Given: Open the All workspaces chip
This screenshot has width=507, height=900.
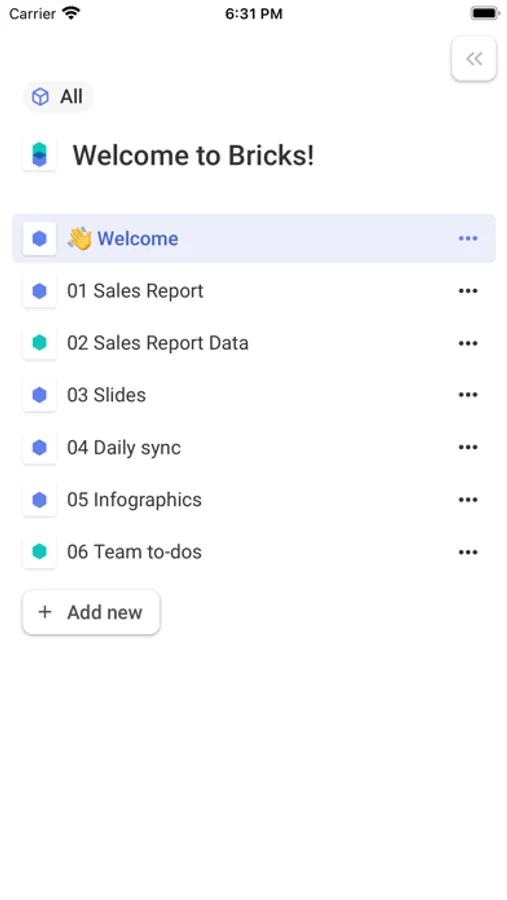Looking at the screenshot, I should pos(58,97).
